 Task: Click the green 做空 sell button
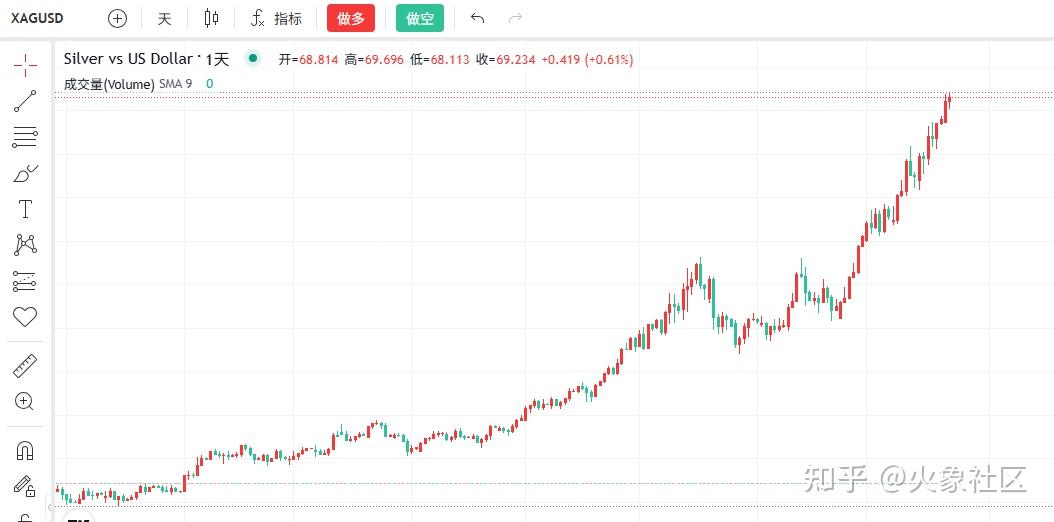pos(420,18)
